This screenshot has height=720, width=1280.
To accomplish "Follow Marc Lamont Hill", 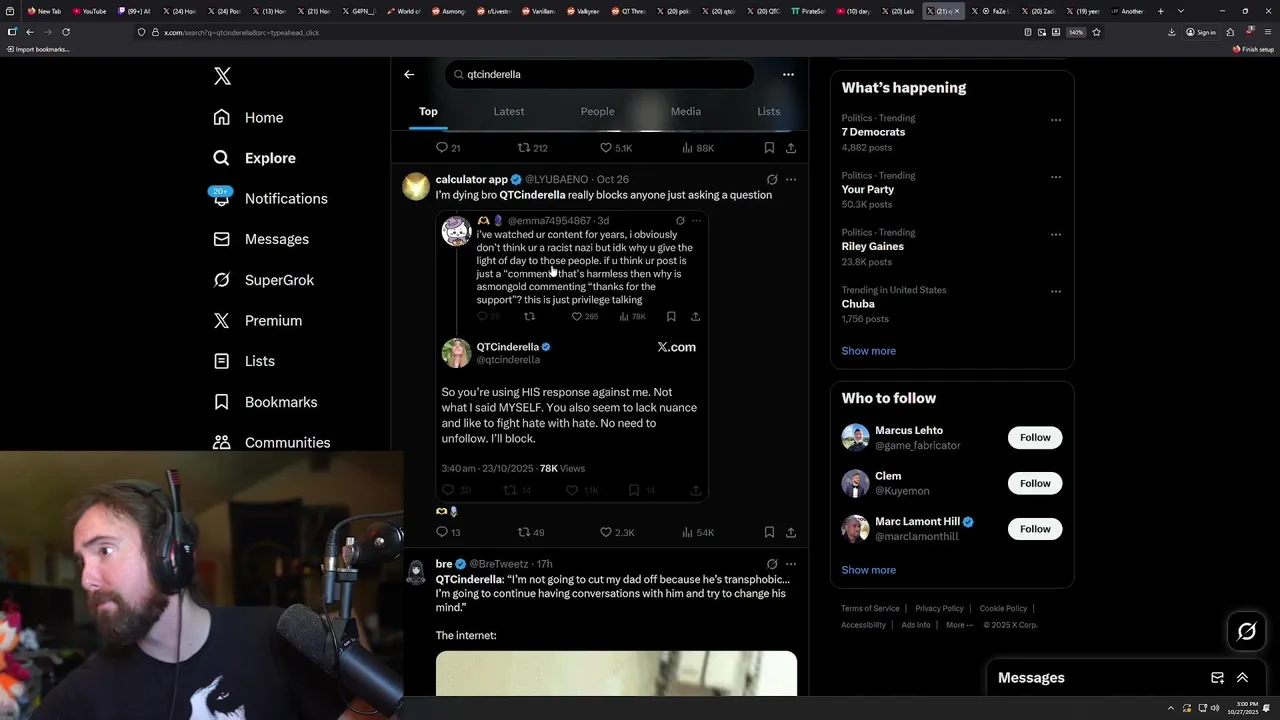I will [1035, 529].
